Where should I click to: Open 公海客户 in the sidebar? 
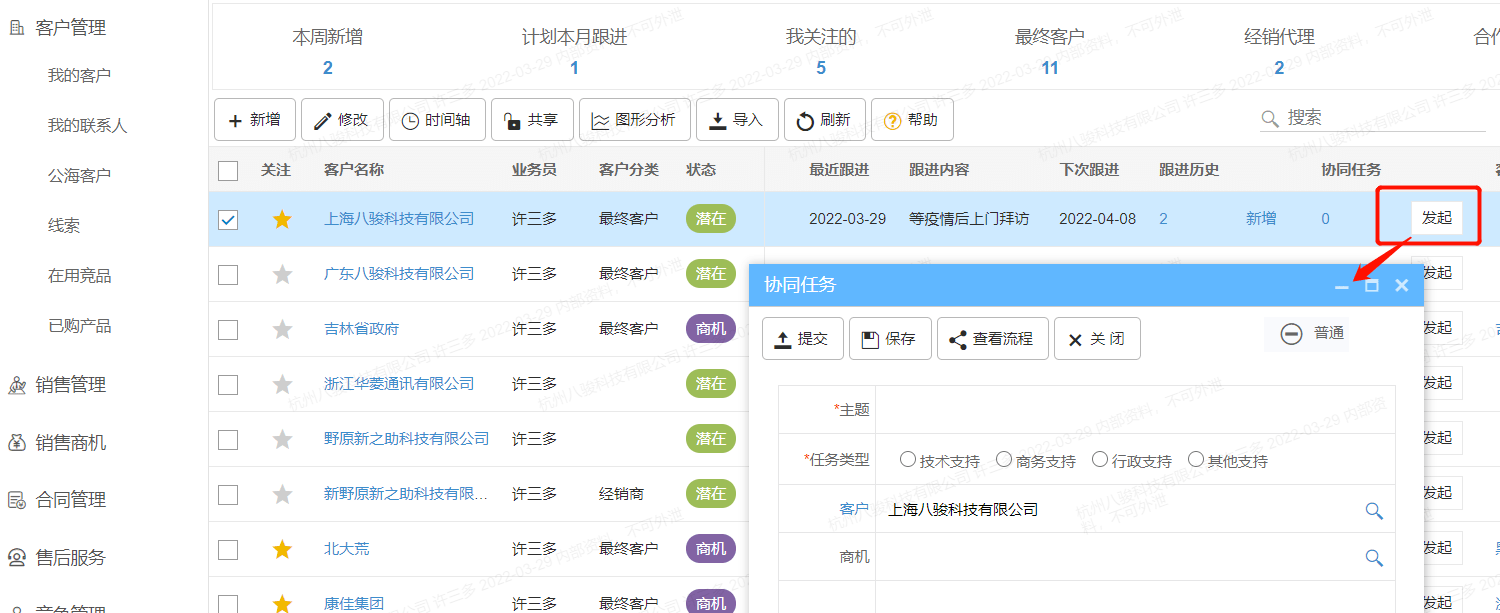coord(79,176)
